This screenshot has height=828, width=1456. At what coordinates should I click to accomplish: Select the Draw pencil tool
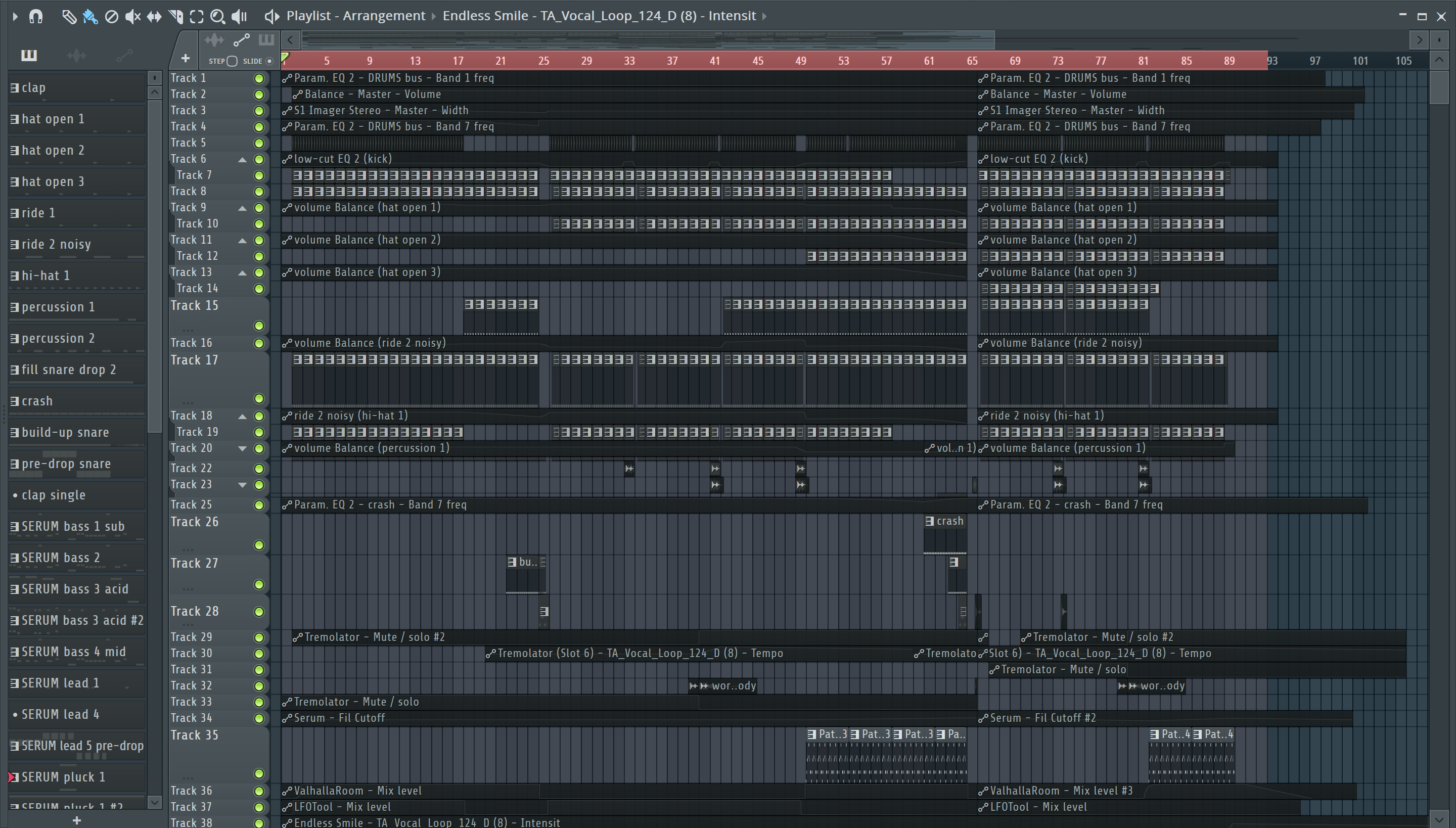[69, 17]
